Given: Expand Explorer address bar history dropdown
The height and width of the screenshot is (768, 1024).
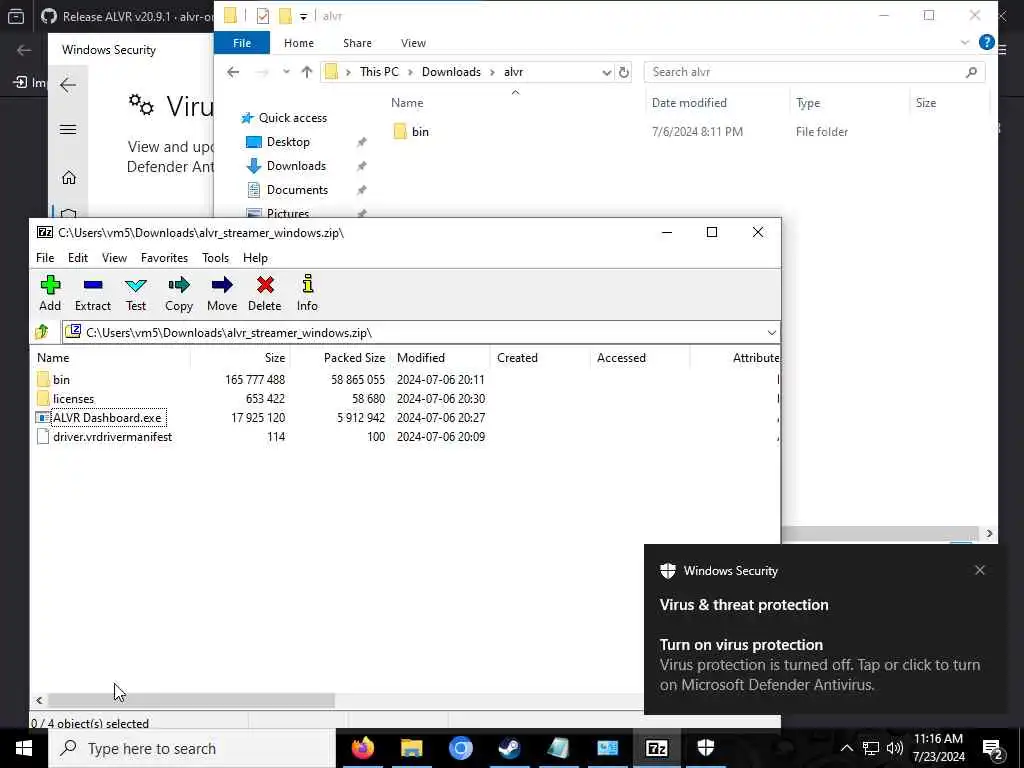Looking at the screenshot, I should click(606, 72).
